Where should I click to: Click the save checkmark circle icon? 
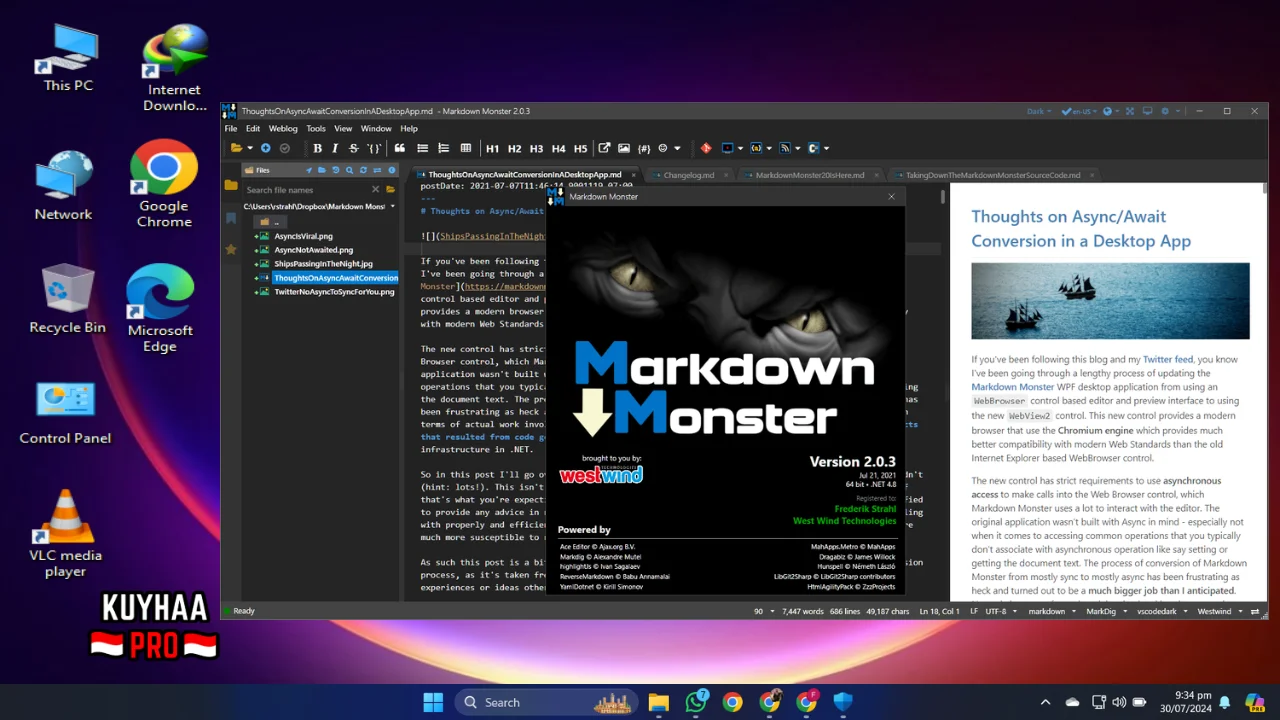(284, 148)
